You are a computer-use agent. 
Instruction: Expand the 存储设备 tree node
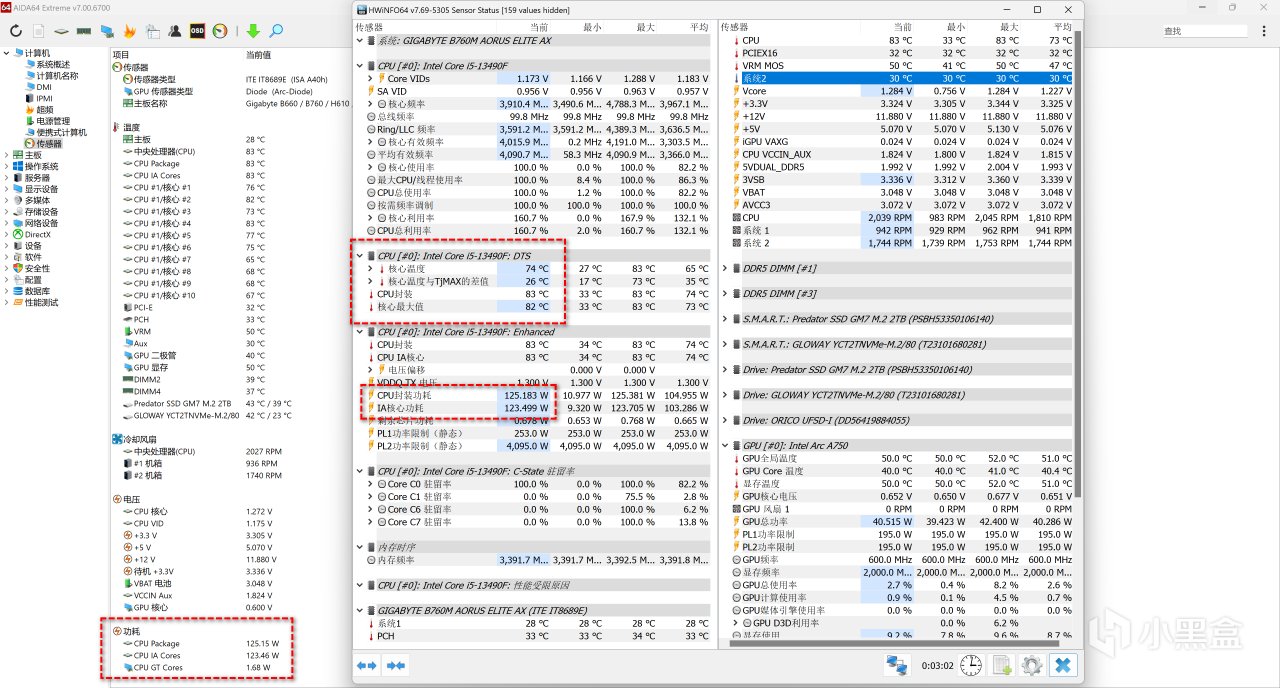tap(7, 212)
